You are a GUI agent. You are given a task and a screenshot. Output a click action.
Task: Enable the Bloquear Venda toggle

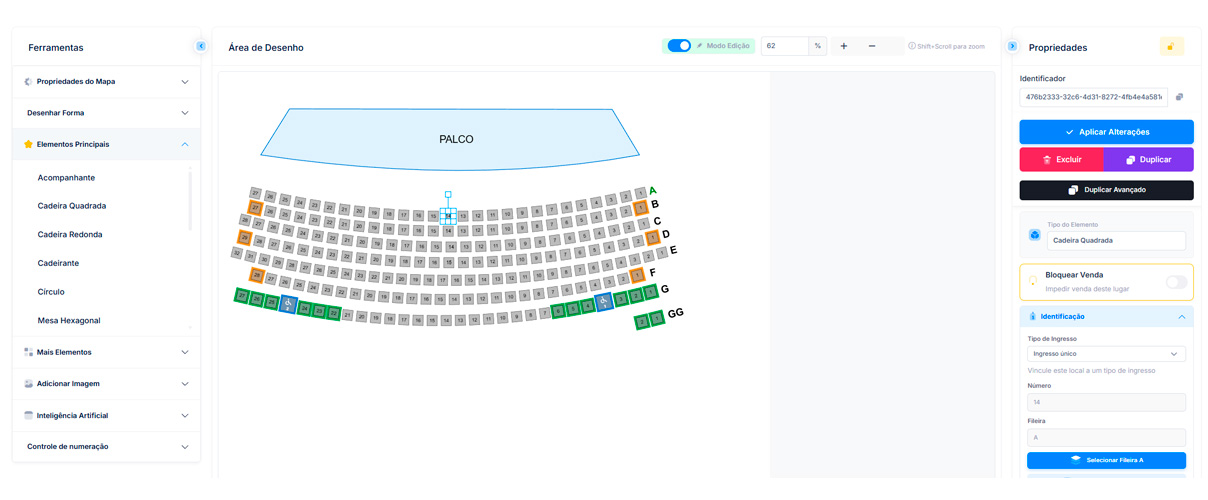click(1176, 282)
